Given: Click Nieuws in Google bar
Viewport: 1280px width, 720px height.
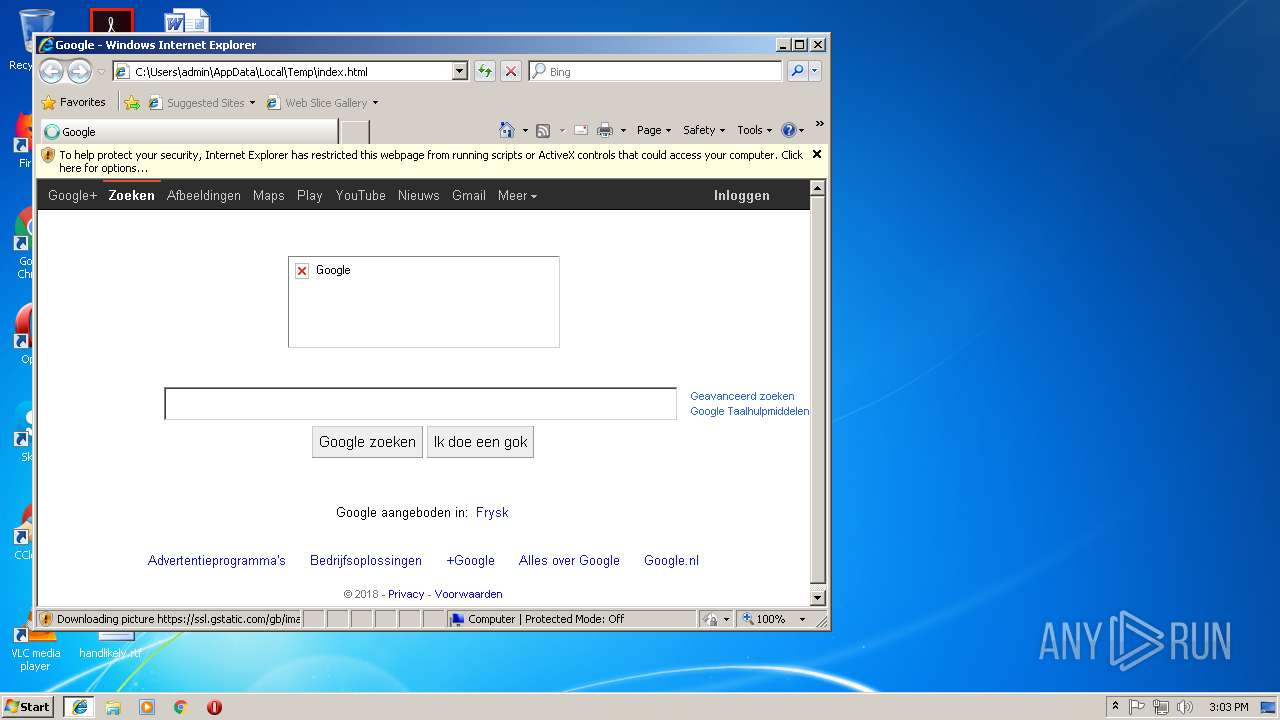Looking at the screenshot, I should pyautogui.click(x=419, y=196).
